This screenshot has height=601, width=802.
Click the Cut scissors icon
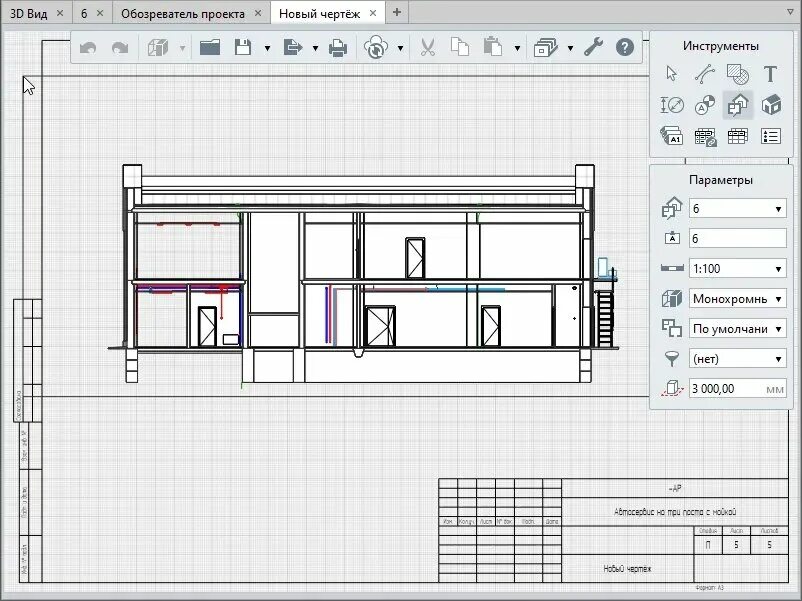point(428,48)
